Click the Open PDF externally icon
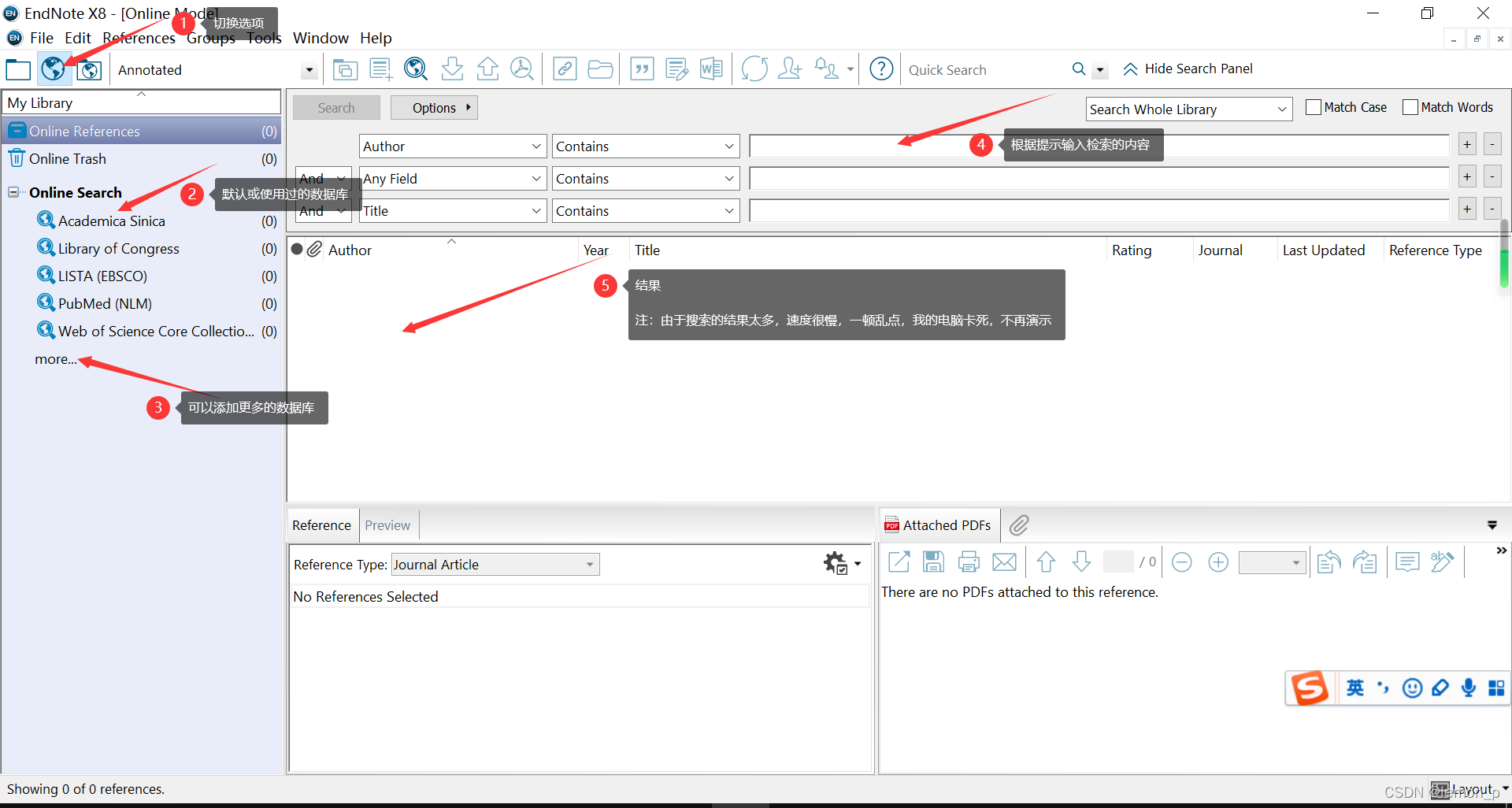This screenshot has height=808, width=1512. point(899,562)
